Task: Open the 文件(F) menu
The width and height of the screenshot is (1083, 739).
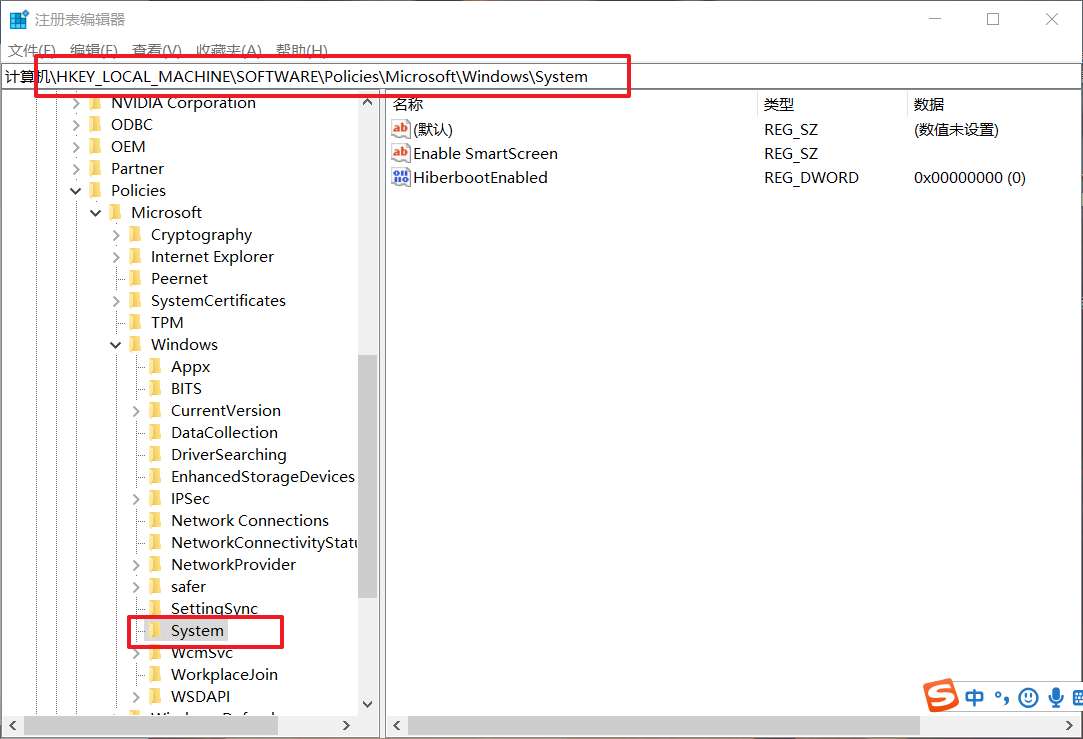Action: [x=32, y=50]
